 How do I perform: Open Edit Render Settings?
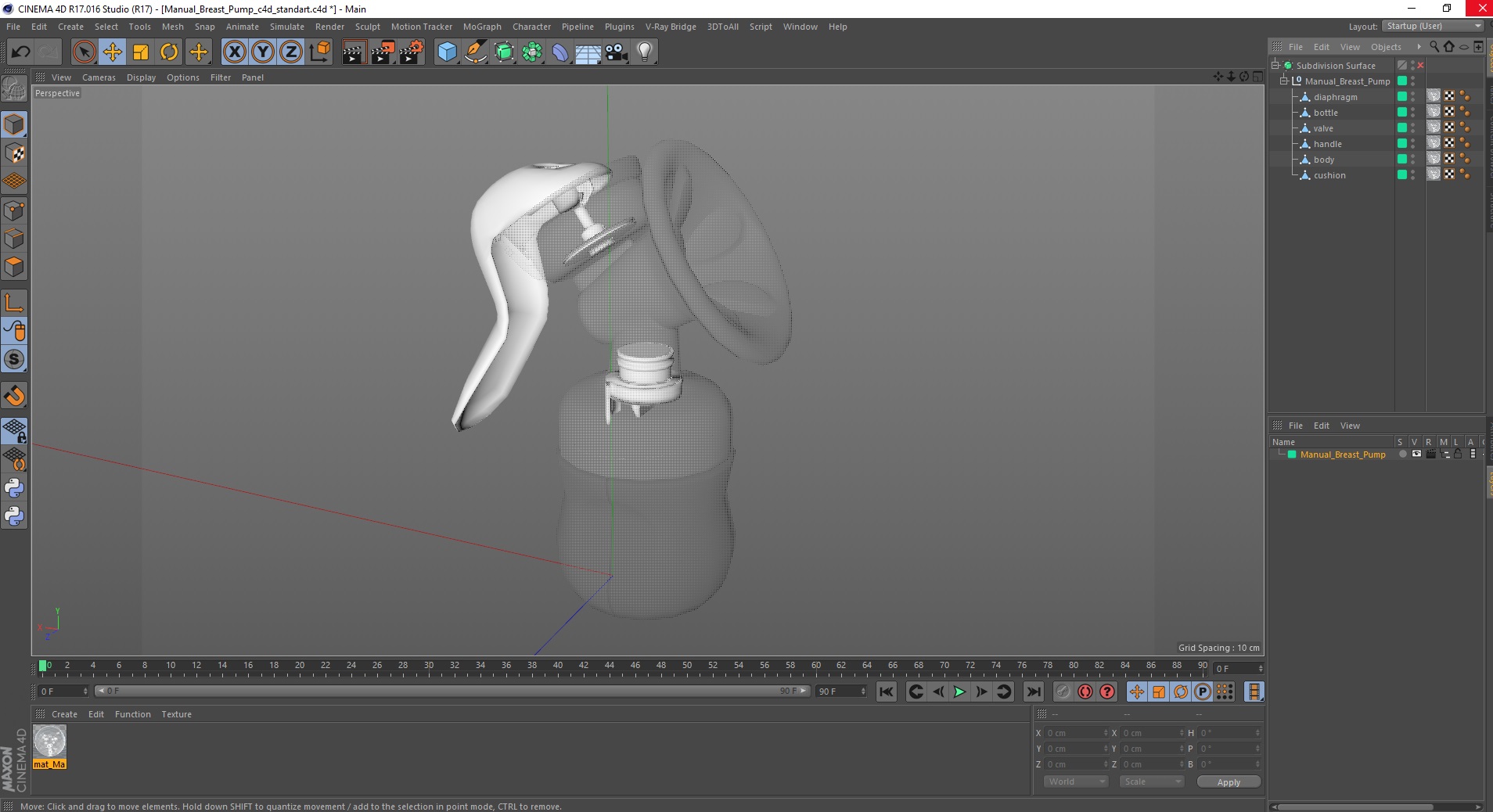[x=412, y=52]
